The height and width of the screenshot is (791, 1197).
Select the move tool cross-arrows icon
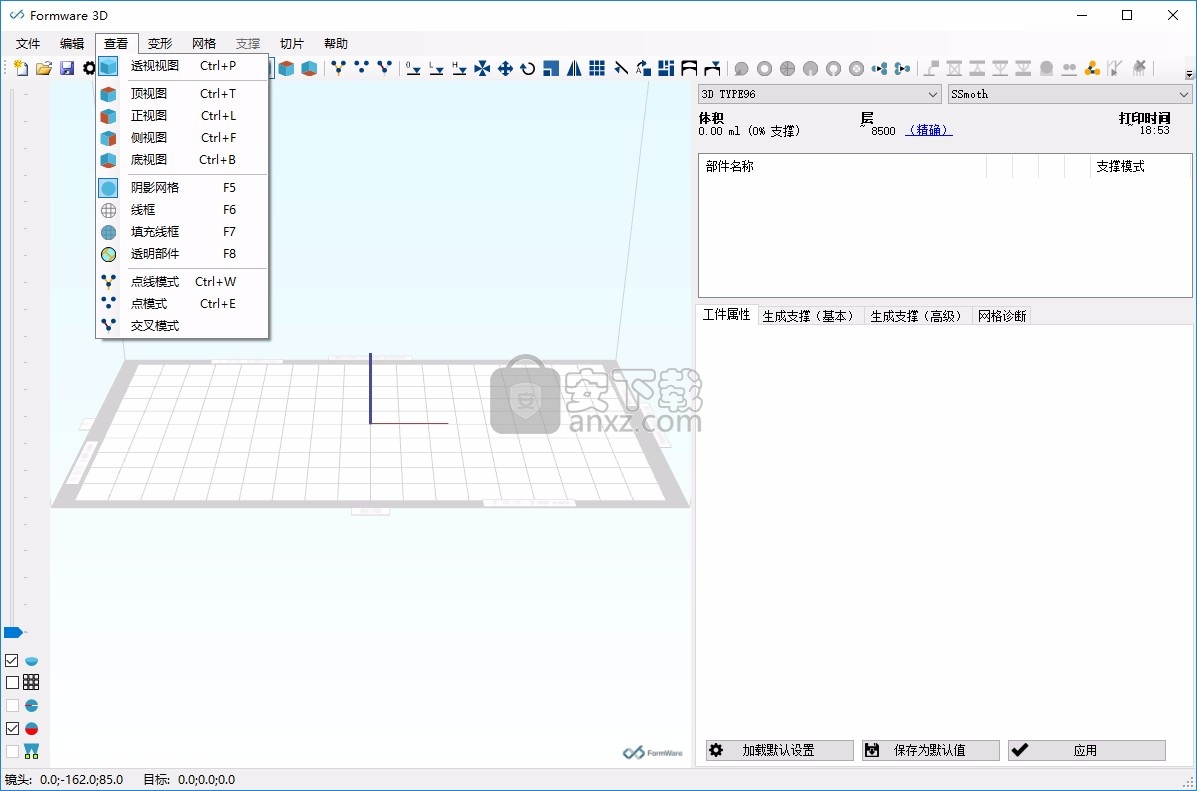click(x=505, y=69)
